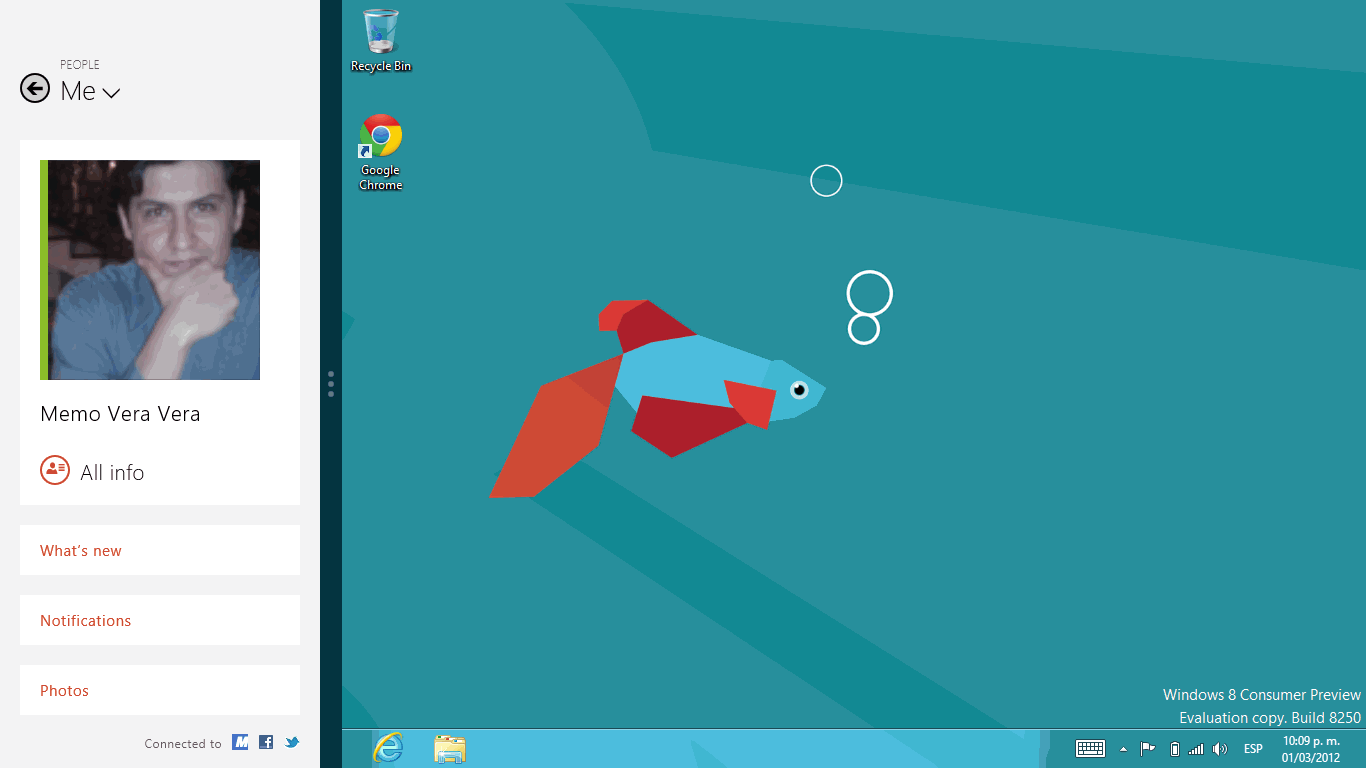1366x768 pixels.
Task: Click the All info contact card icon
Action: click(x=55, y=470)
